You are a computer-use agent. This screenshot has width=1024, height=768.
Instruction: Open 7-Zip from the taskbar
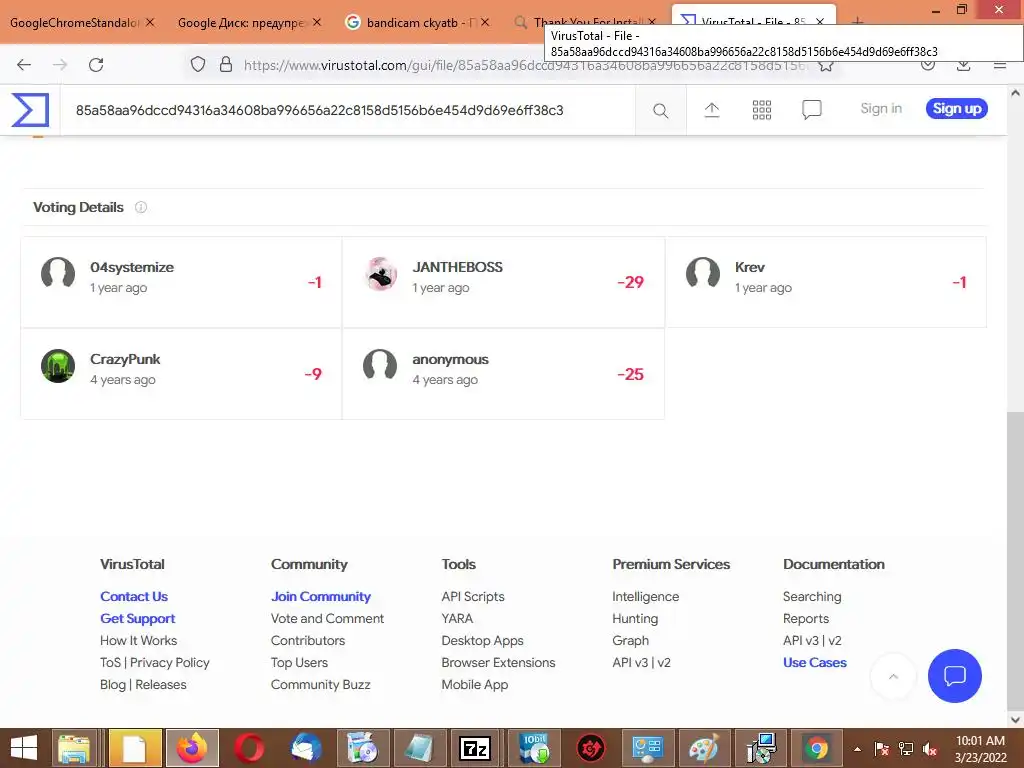pos(475,748)
